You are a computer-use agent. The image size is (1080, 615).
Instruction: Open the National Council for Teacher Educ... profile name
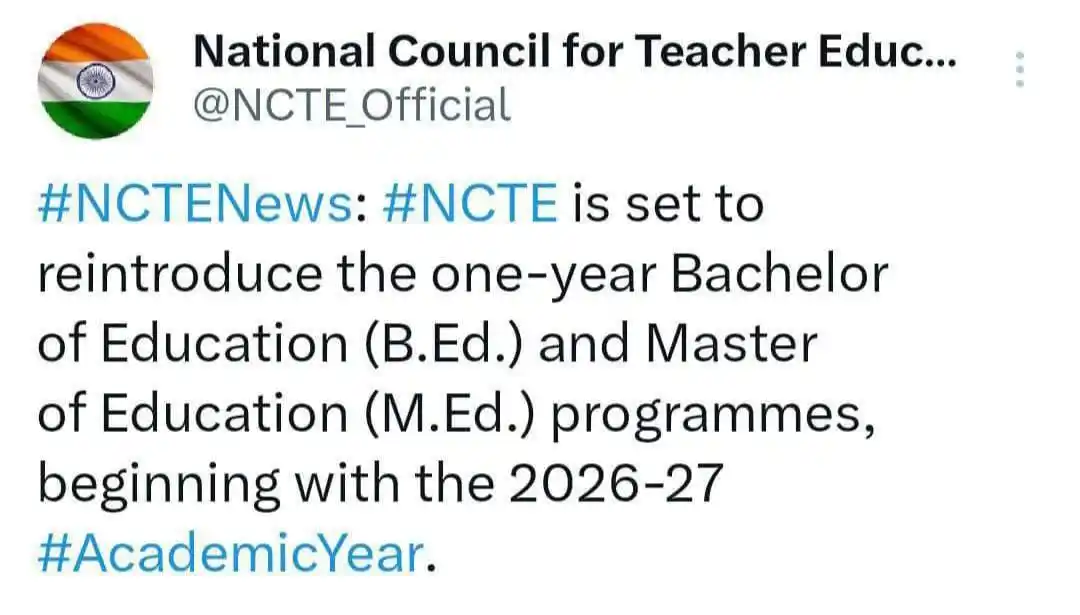574,52
